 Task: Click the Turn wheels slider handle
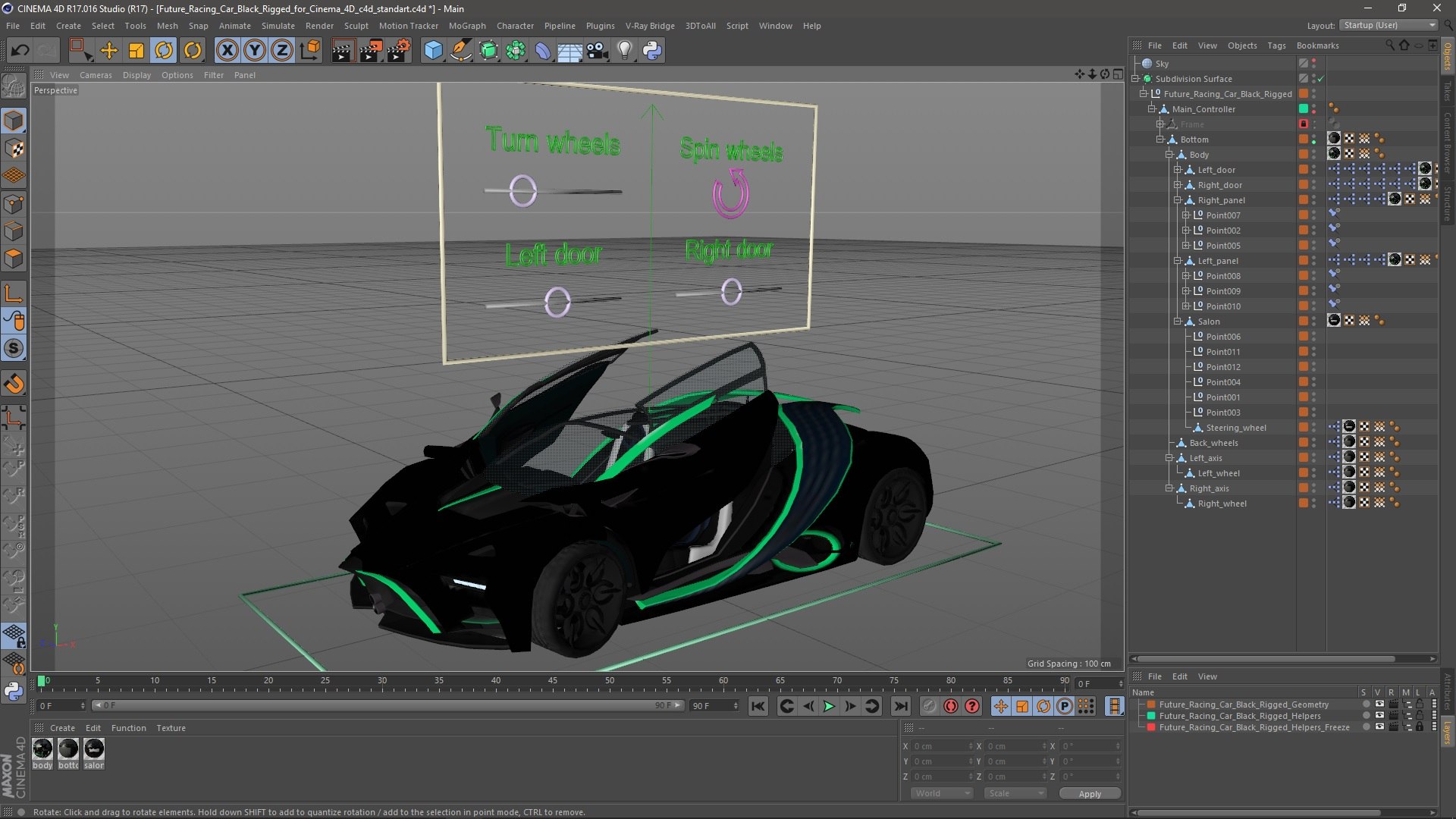tap(522, 190)
